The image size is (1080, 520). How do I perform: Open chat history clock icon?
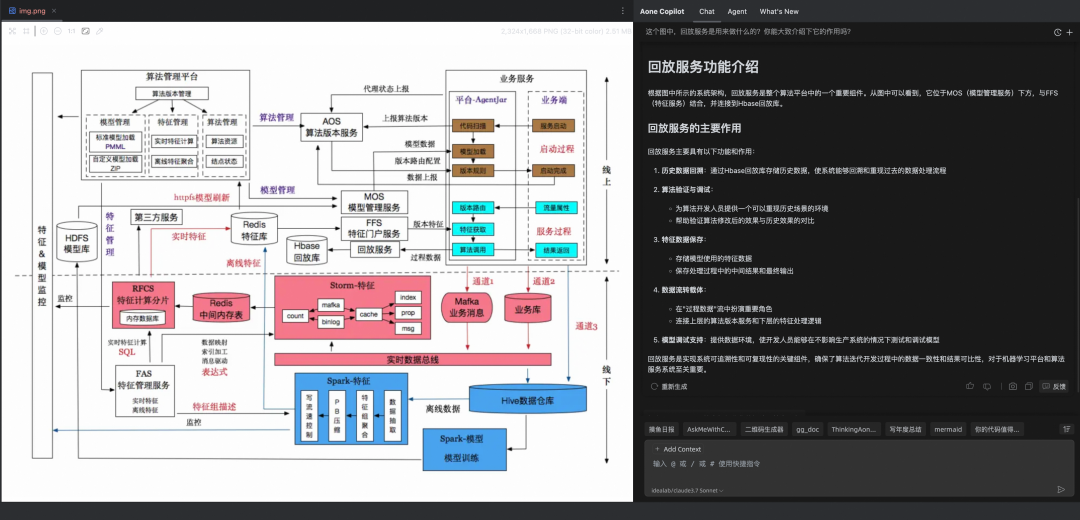click(x=1057, y=32)
